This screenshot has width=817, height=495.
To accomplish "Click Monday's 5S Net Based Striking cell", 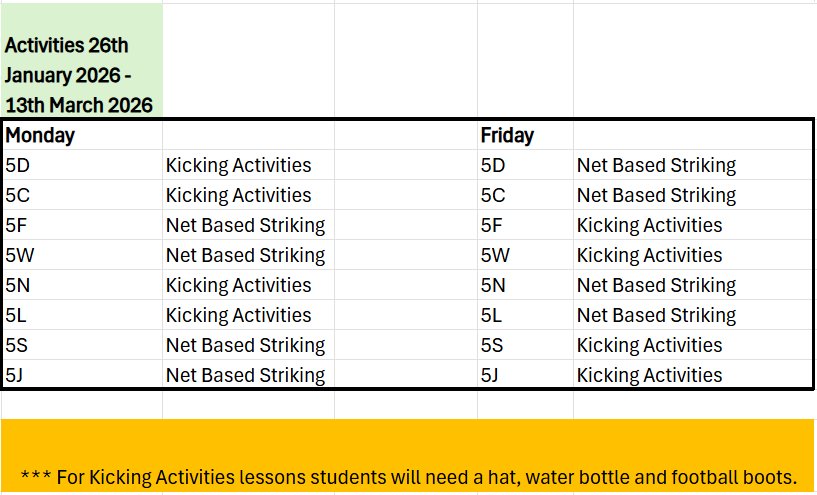I will [x=245, y=345].
